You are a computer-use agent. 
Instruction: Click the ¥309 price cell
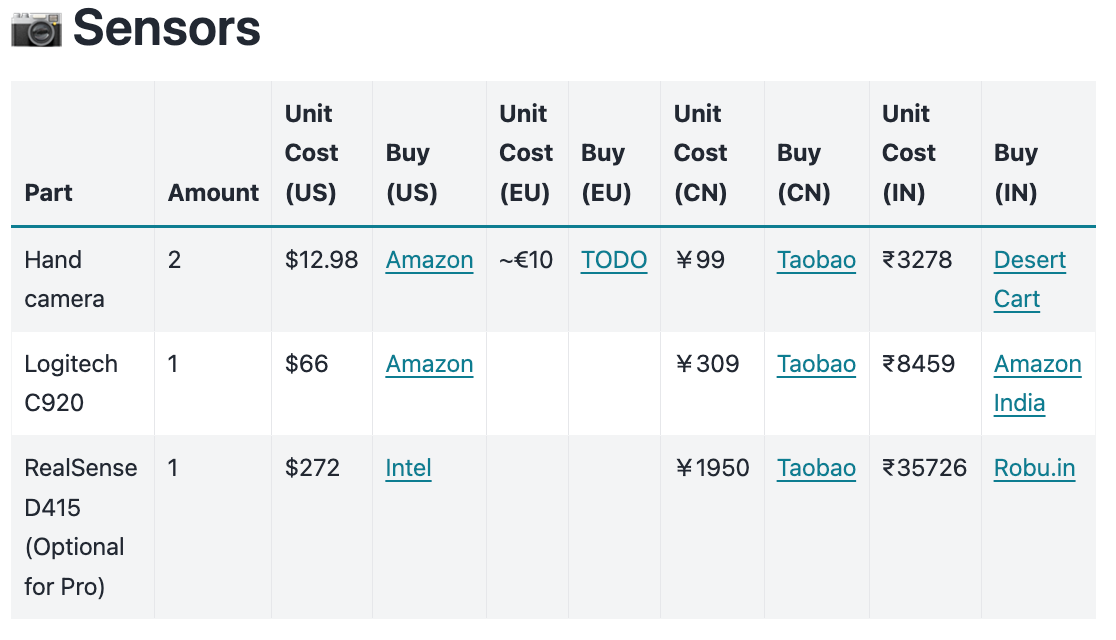(x=708, y=364)
